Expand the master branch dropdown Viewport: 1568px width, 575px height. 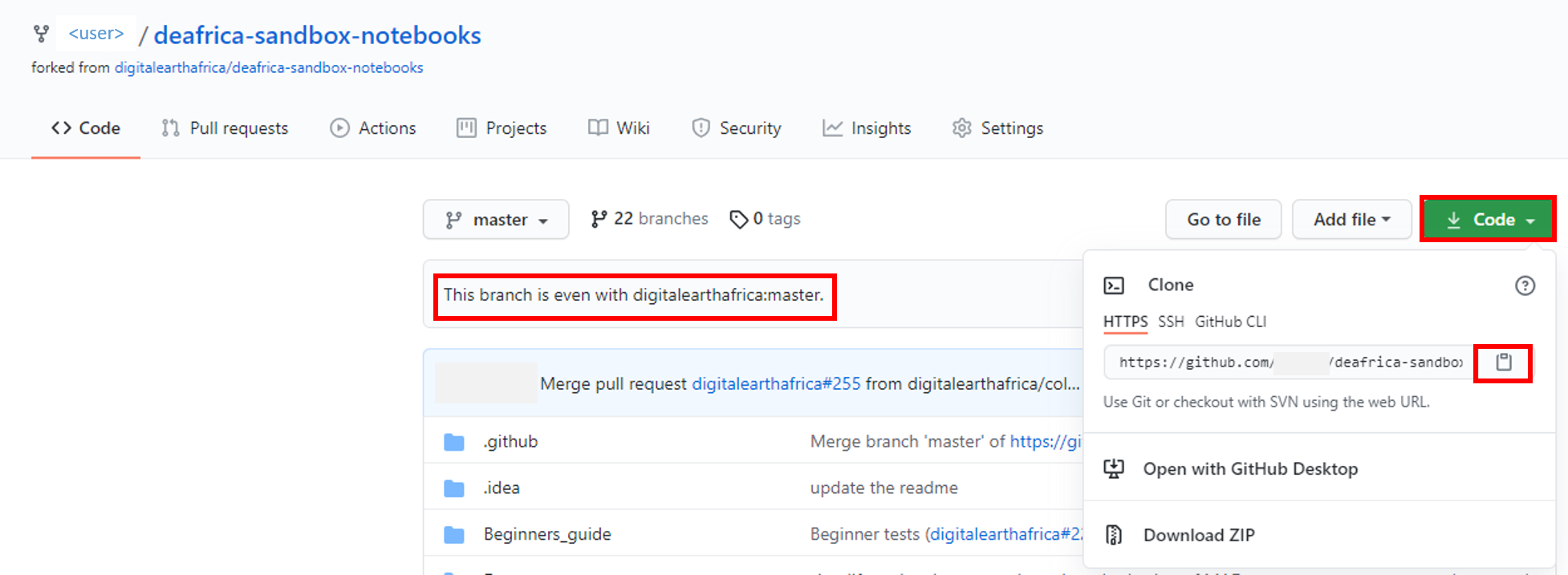point(496,220)
